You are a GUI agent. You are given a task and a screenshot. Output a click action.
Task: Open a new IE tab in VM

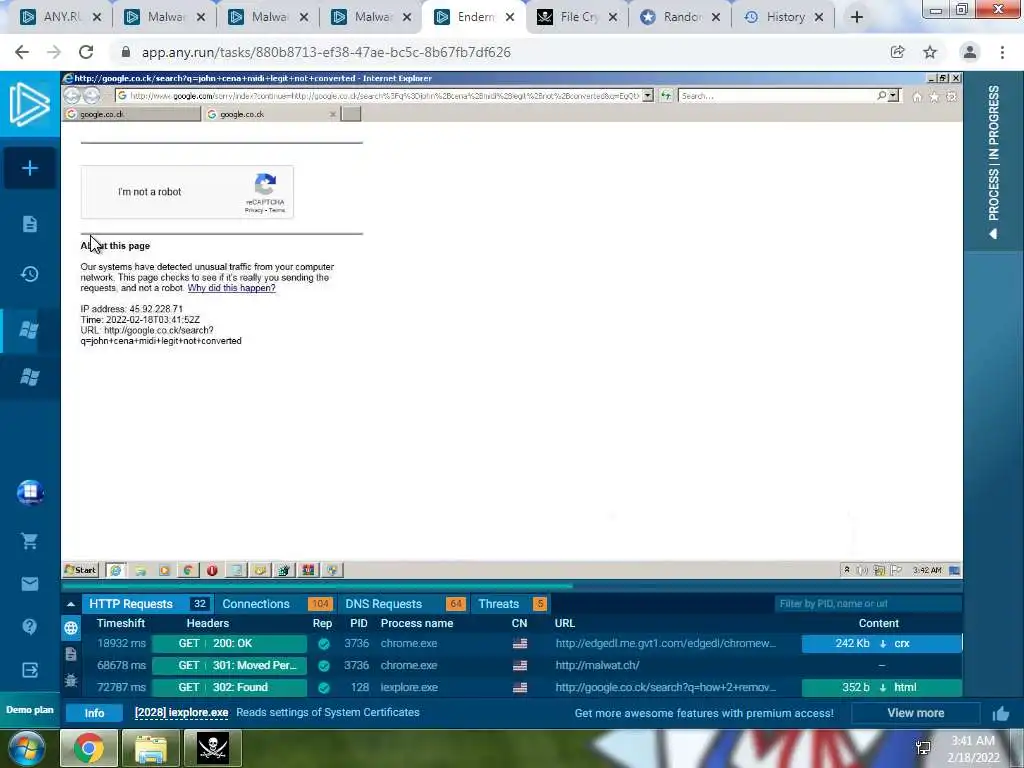click(351, 114)
